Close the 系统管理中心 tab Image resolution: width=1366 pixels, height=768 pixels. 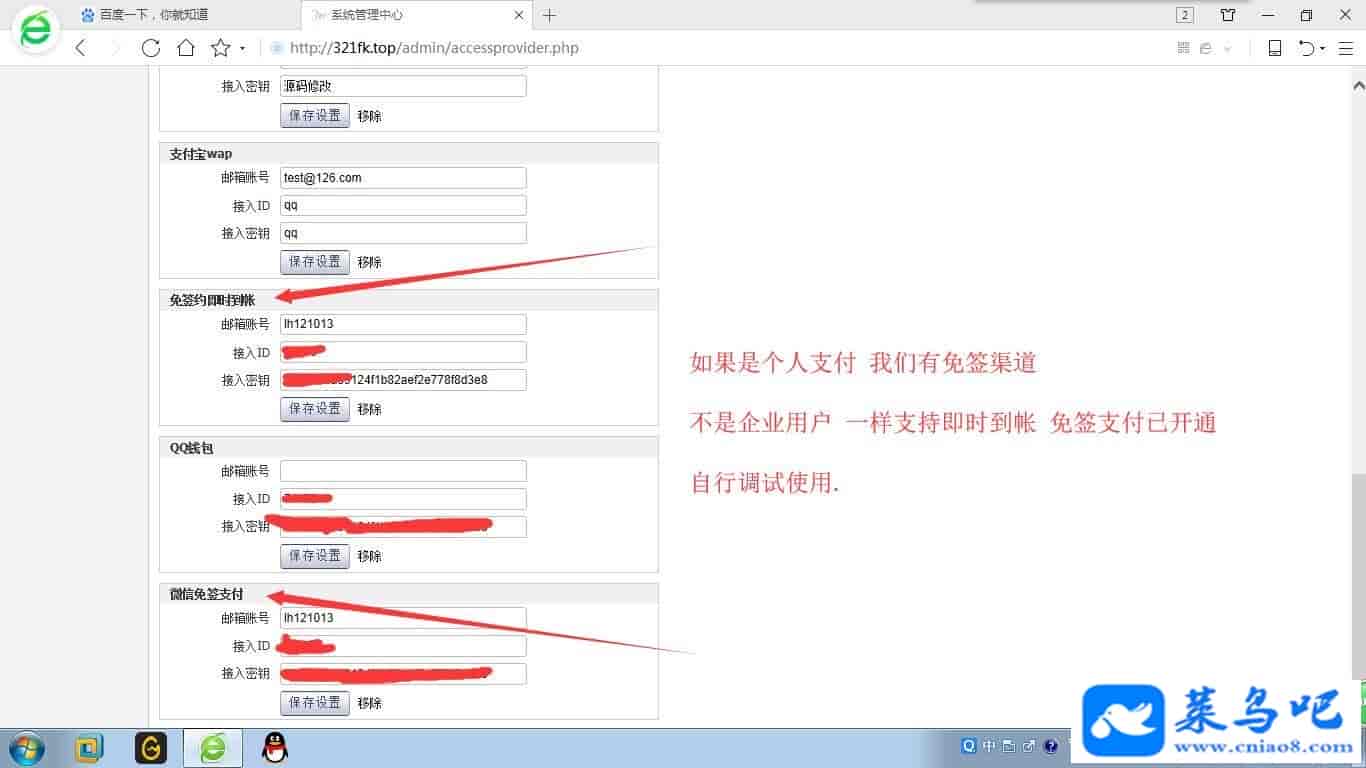[x=519, y=15]
